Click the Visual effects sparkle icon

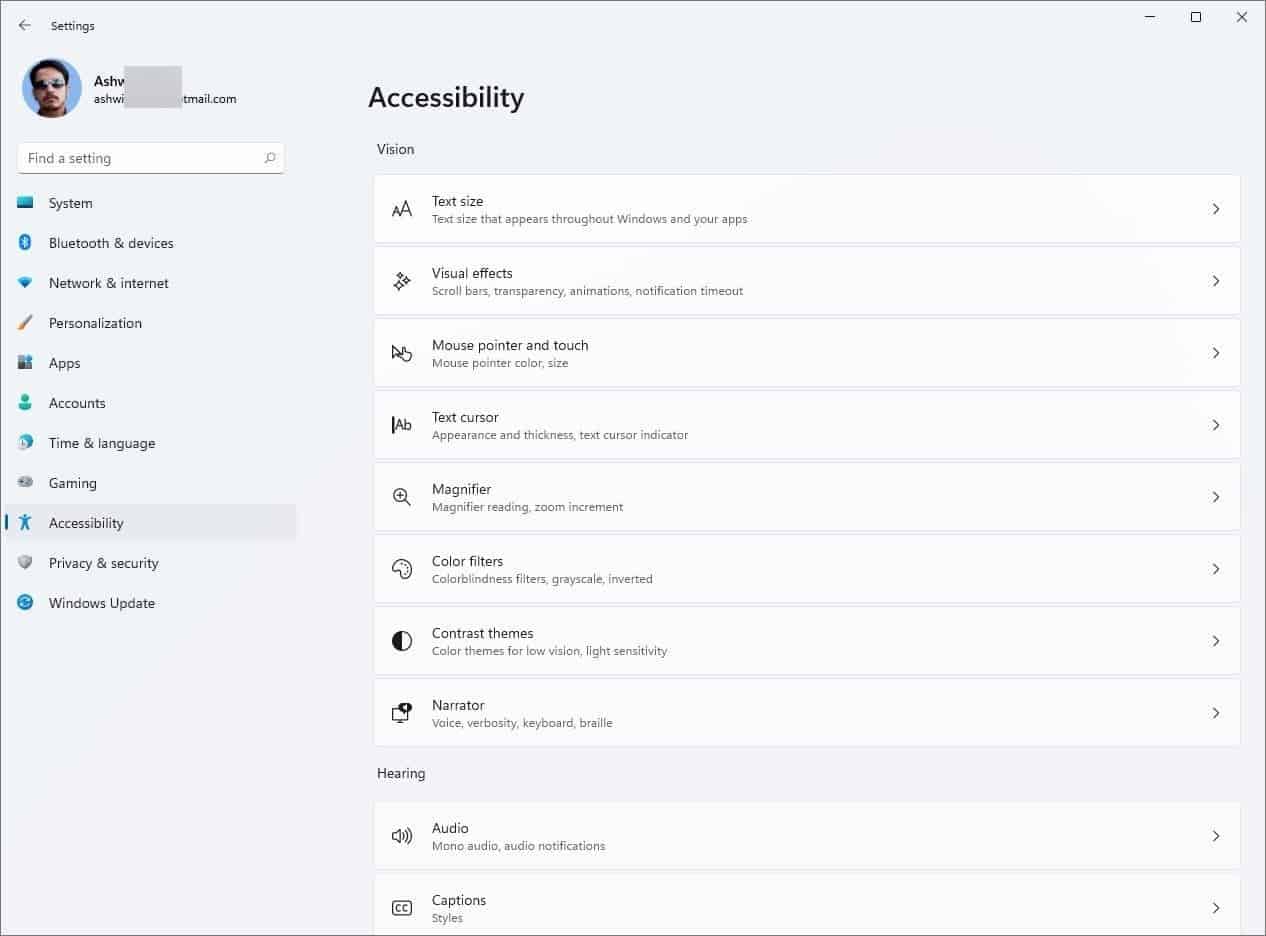point(401,281)
